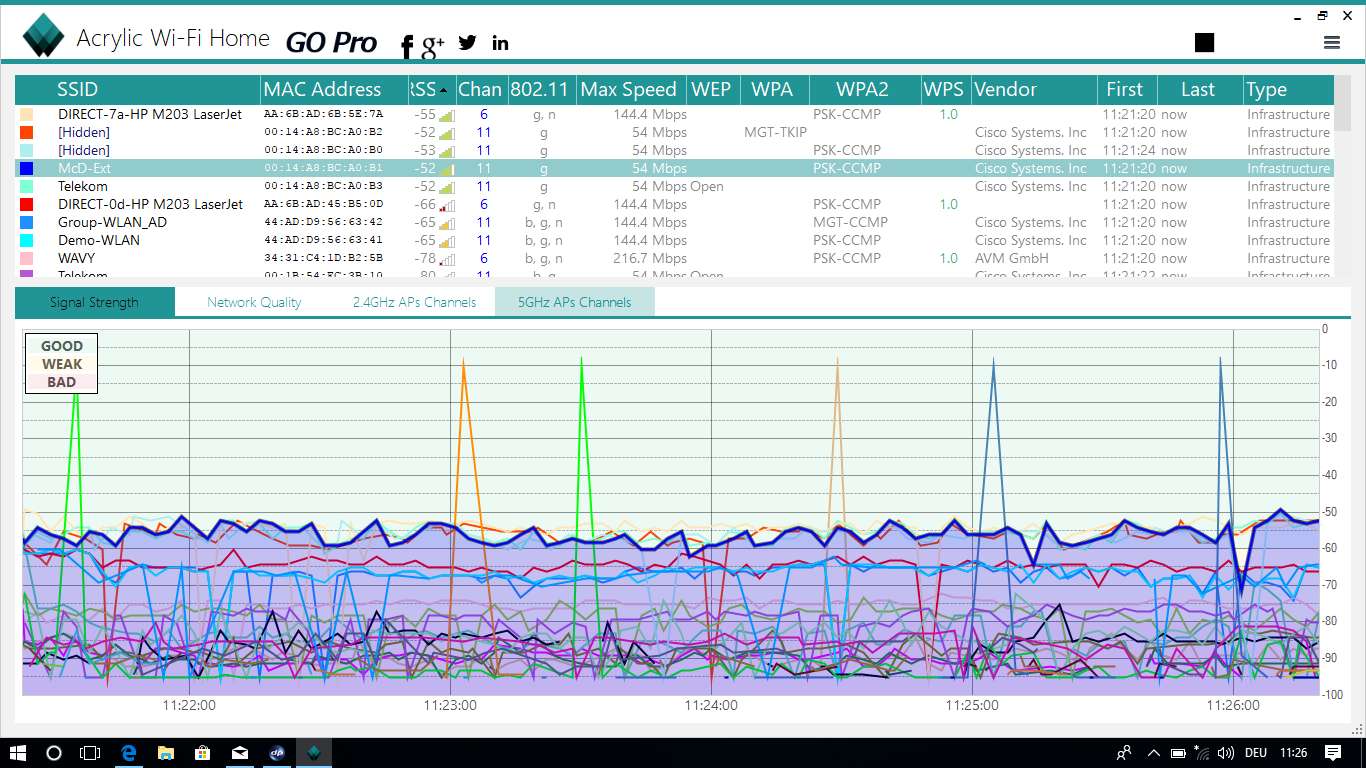Click the volume speaker tray icon
This screenshot has width=1366, height=768.
(x=1226, y=752)
